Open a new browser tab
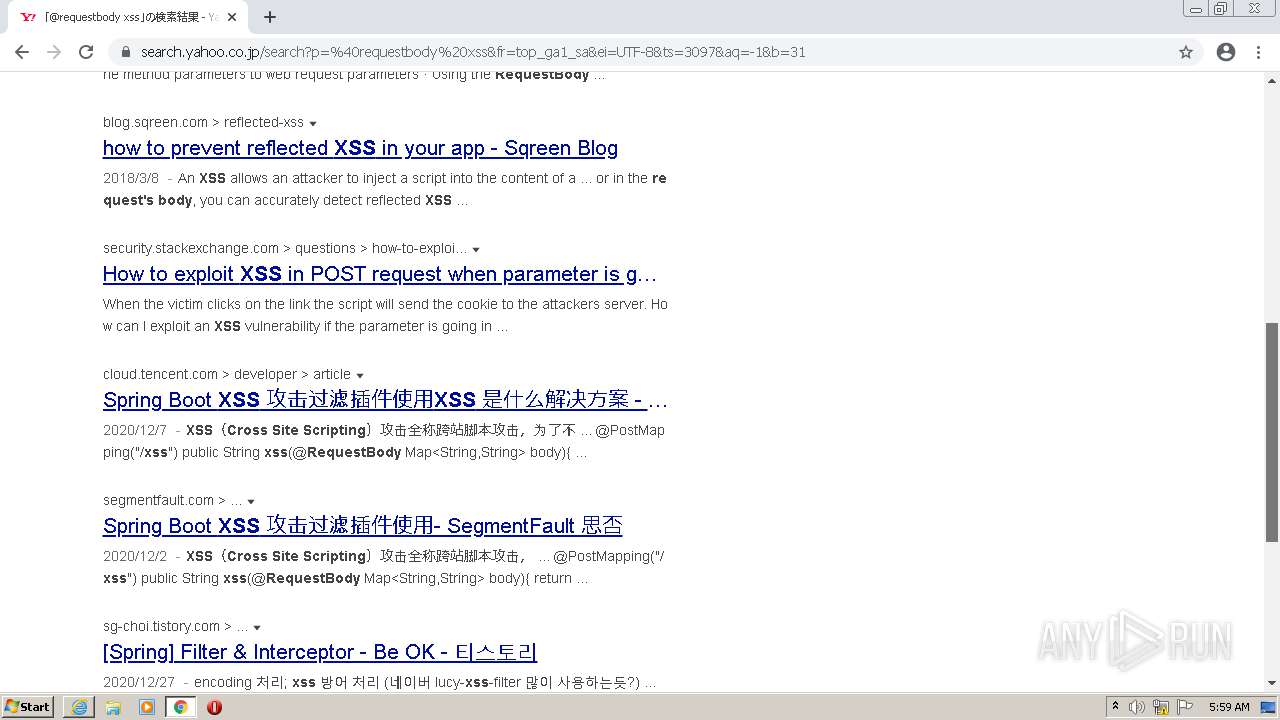 coord(270,17)
